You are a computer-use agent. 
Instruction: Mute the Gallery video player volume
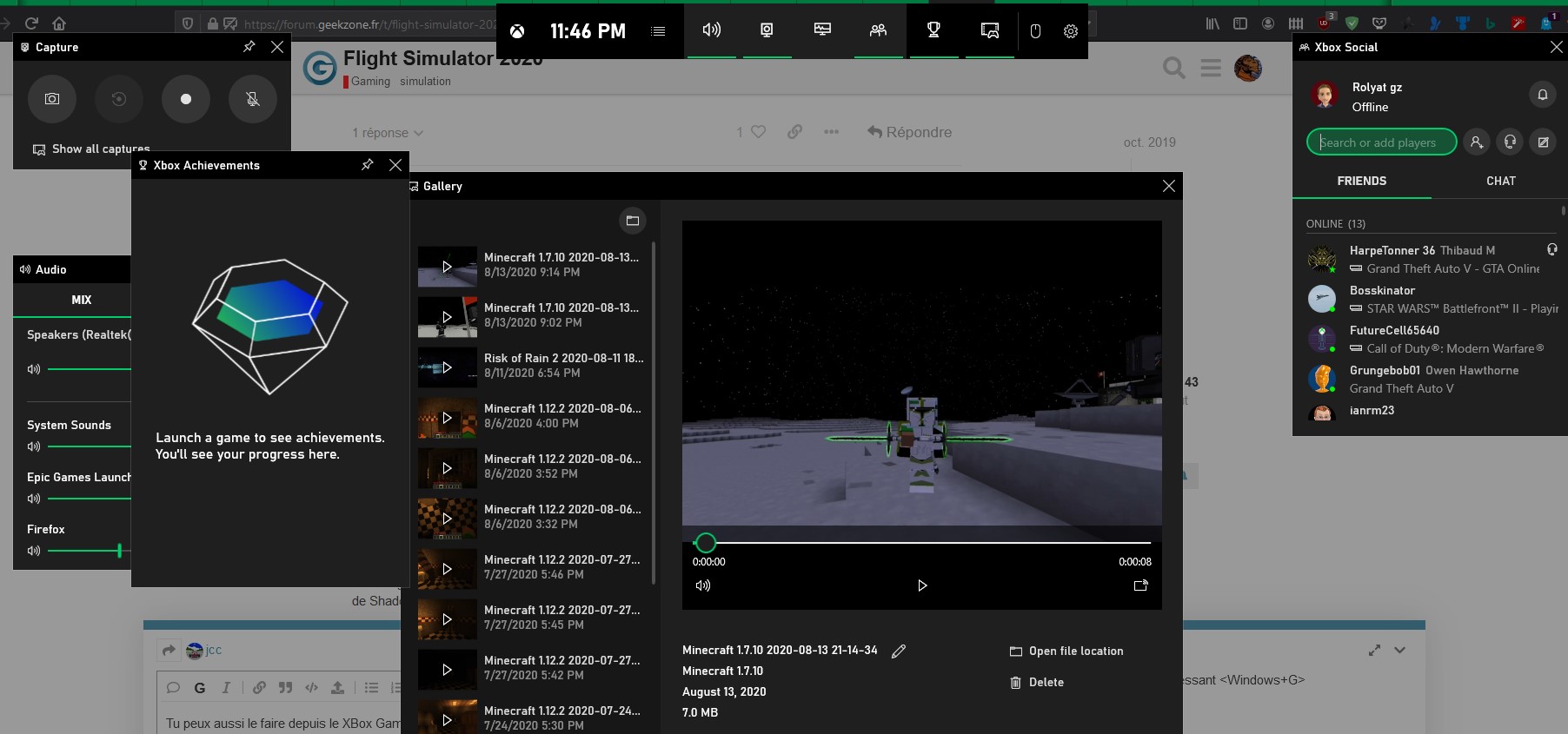(x=703, y=585)
